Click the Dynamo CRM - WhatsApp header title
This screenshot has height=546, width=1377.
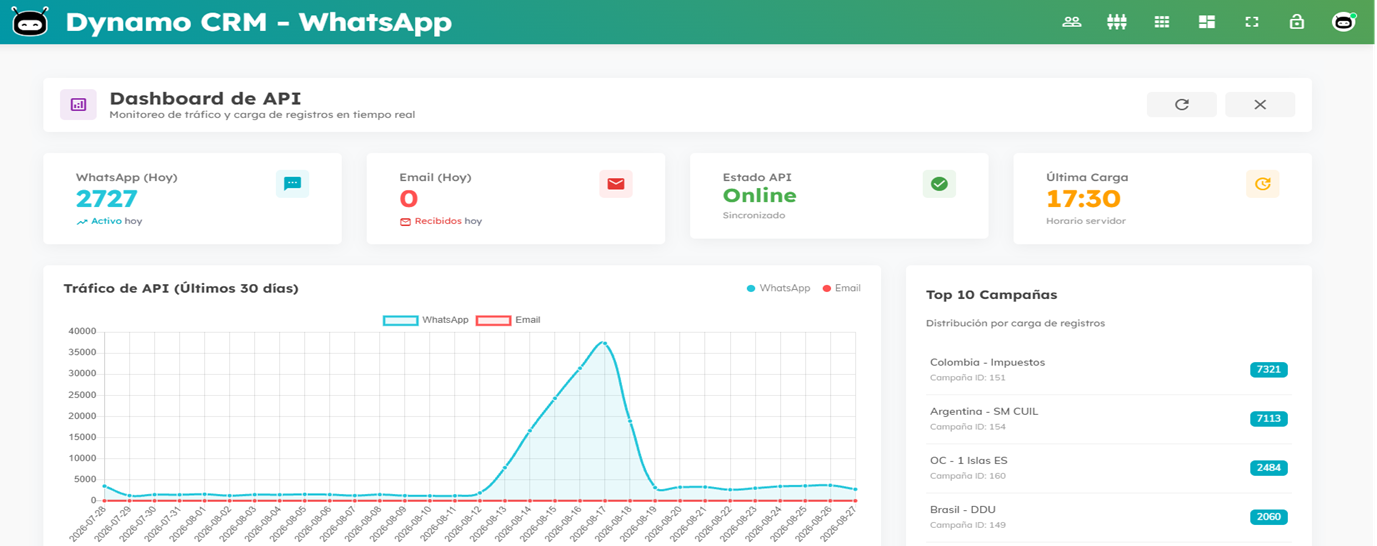tap(259, 21)
